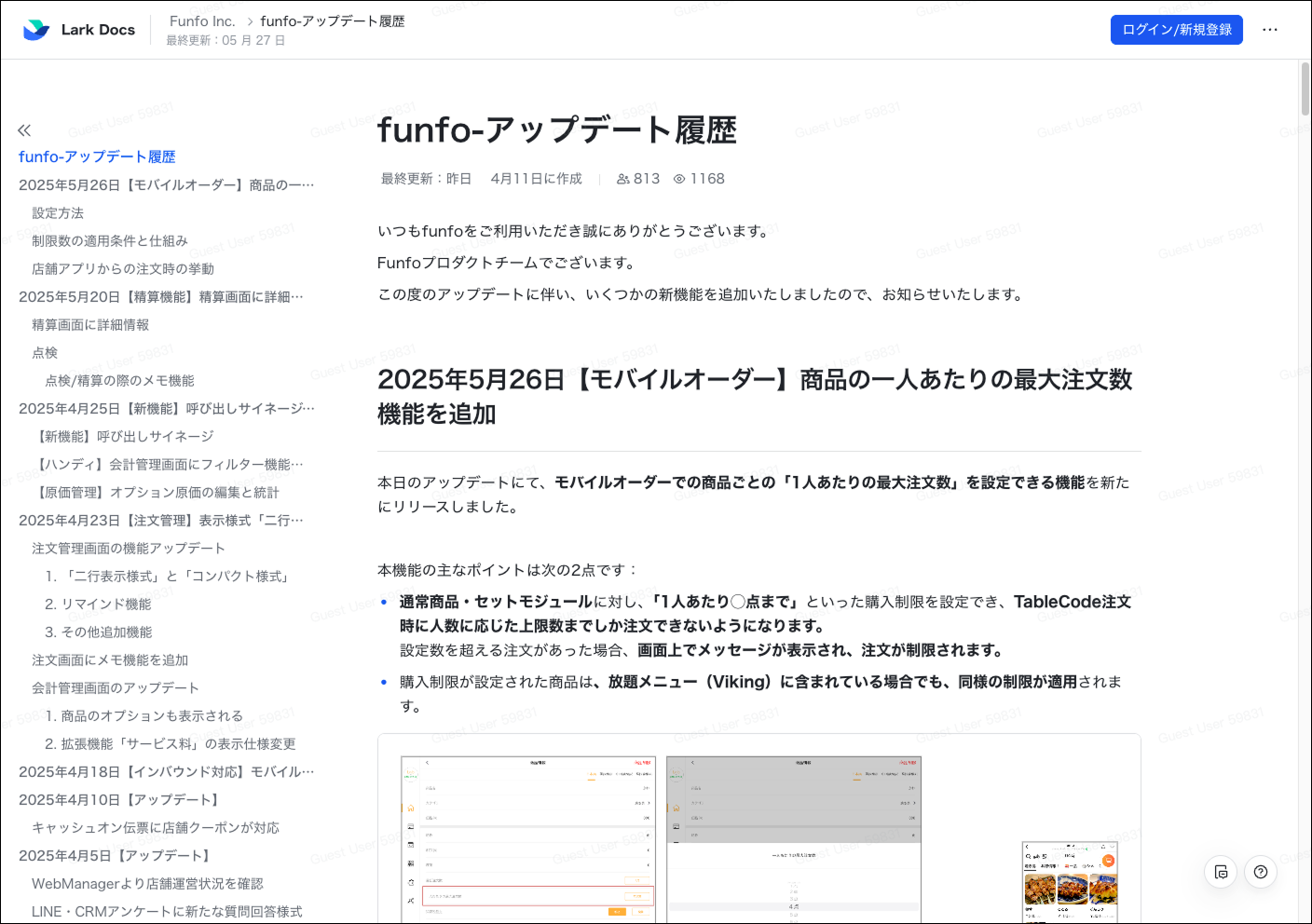Open 2. リマインド機能 outline item

[x=98, y=604]
